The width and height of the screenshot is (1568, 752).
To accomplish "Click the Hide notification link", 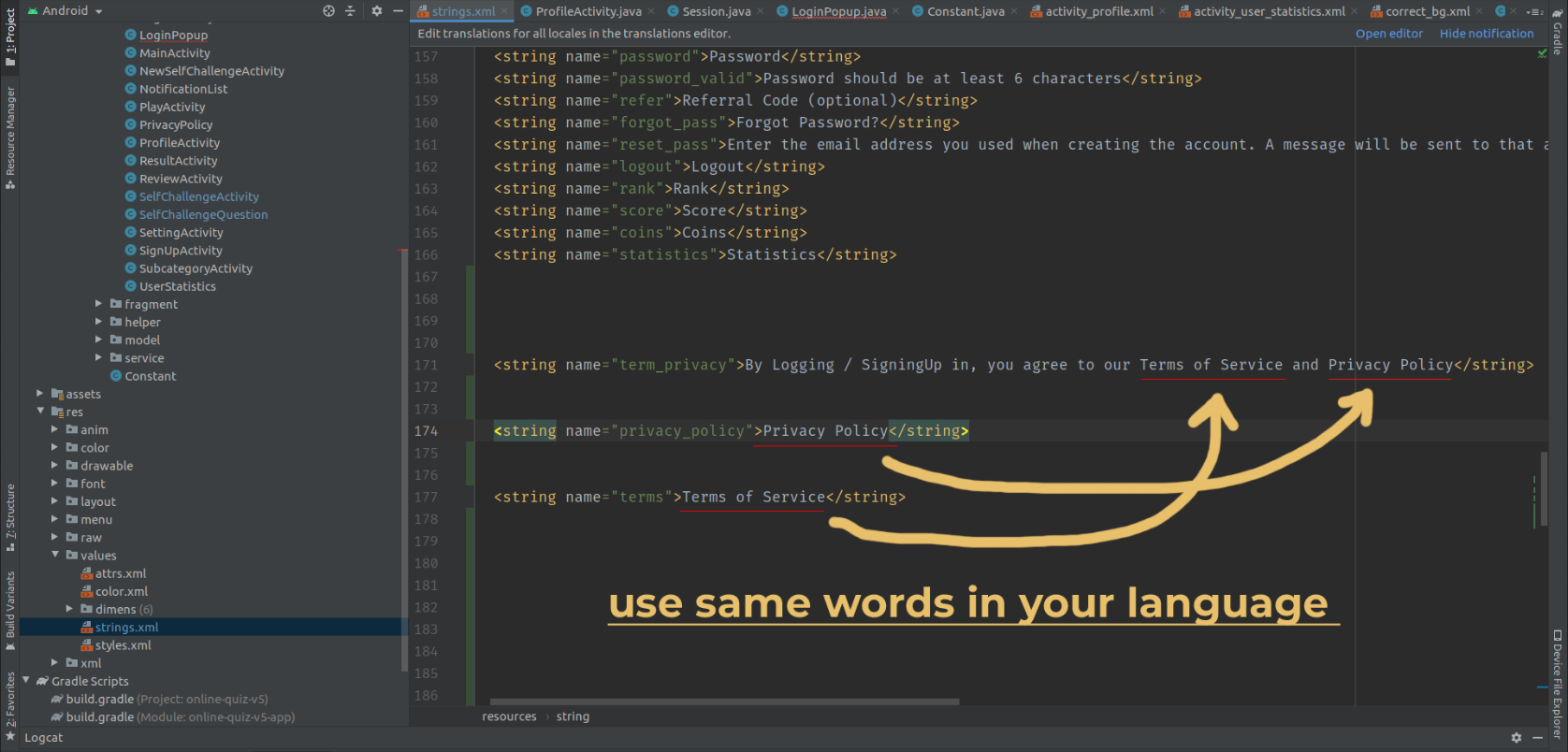I will [x=1487, y=34].
